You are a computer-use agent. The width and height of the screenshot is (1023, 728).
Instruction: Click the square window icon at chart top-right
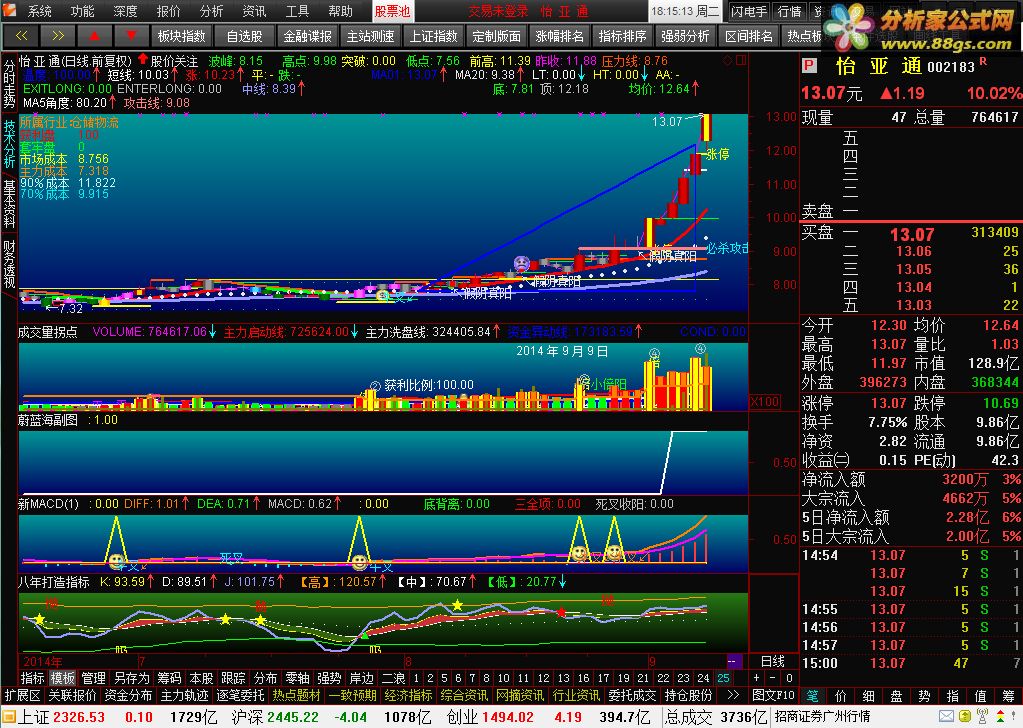coord(741,60)
